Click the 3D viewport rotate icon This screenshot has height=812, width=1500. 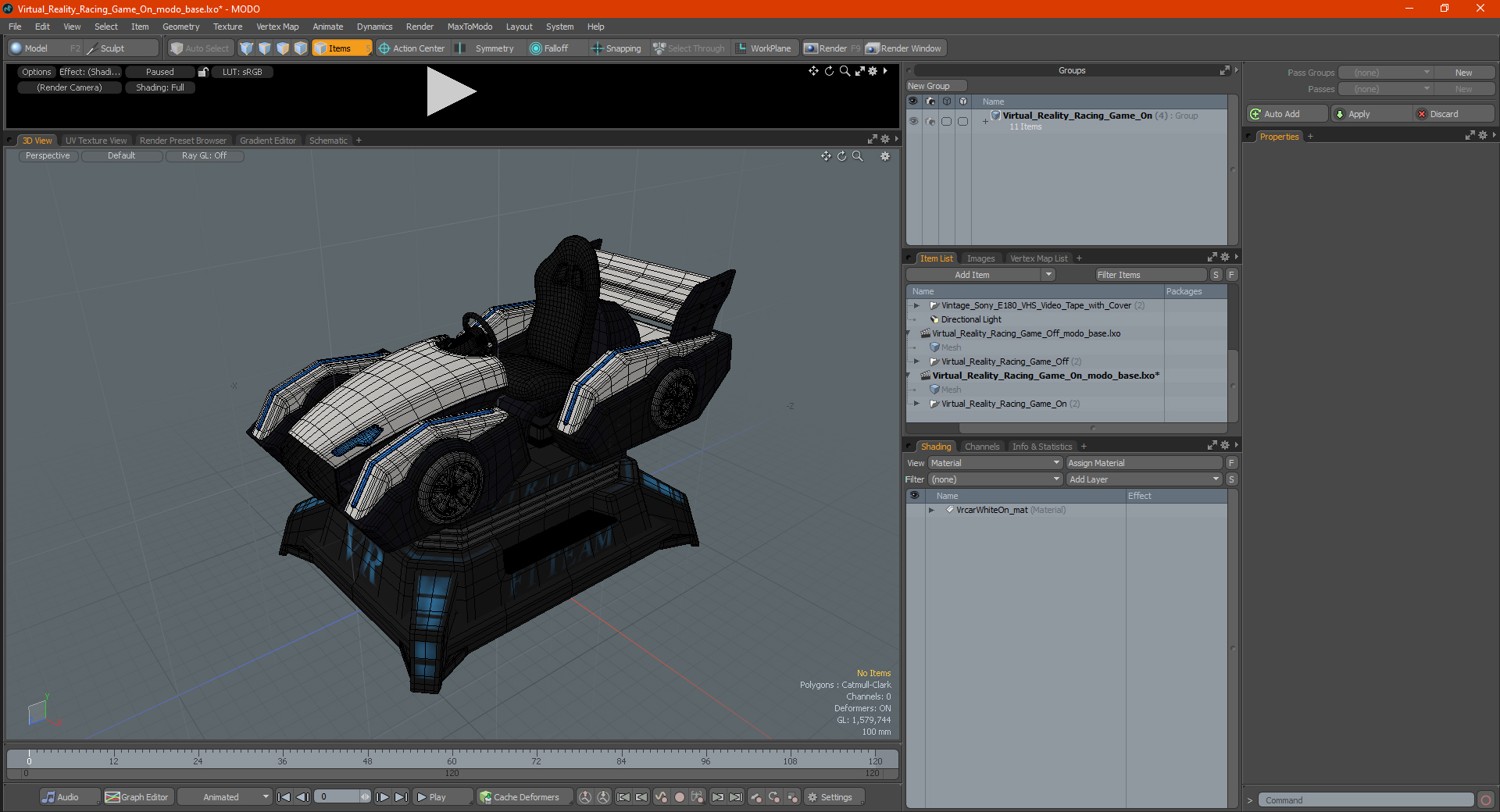pos(841,156)
